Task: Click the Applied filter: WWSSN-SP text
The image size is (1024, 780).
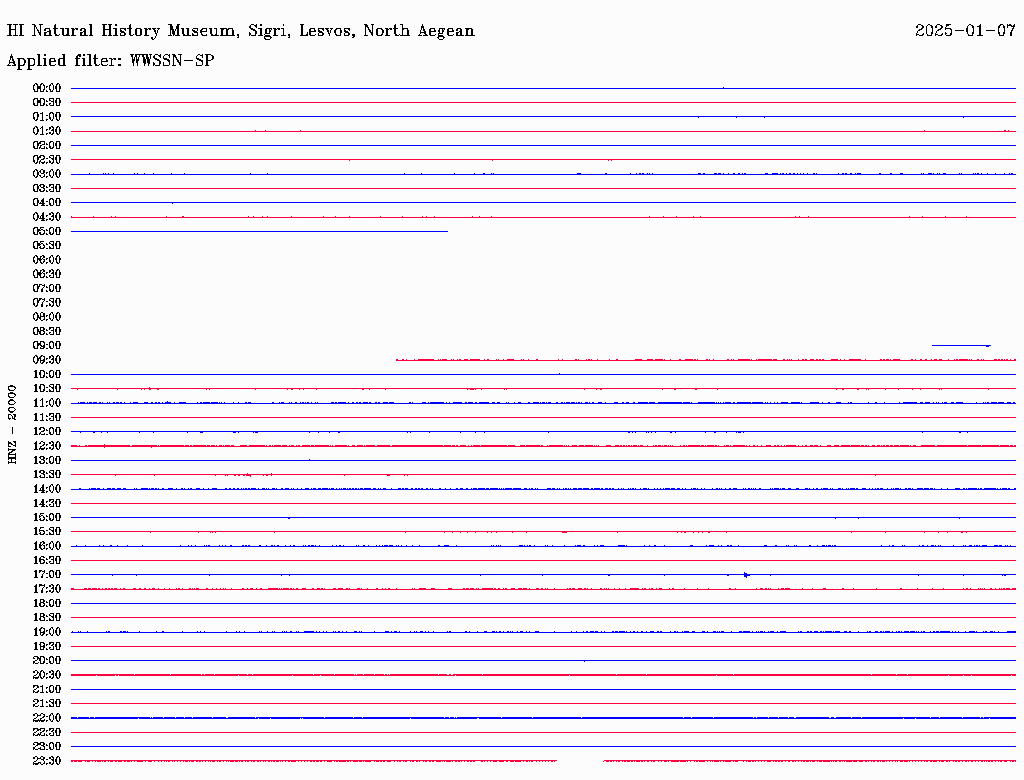Action: click(x=110, y=61)
